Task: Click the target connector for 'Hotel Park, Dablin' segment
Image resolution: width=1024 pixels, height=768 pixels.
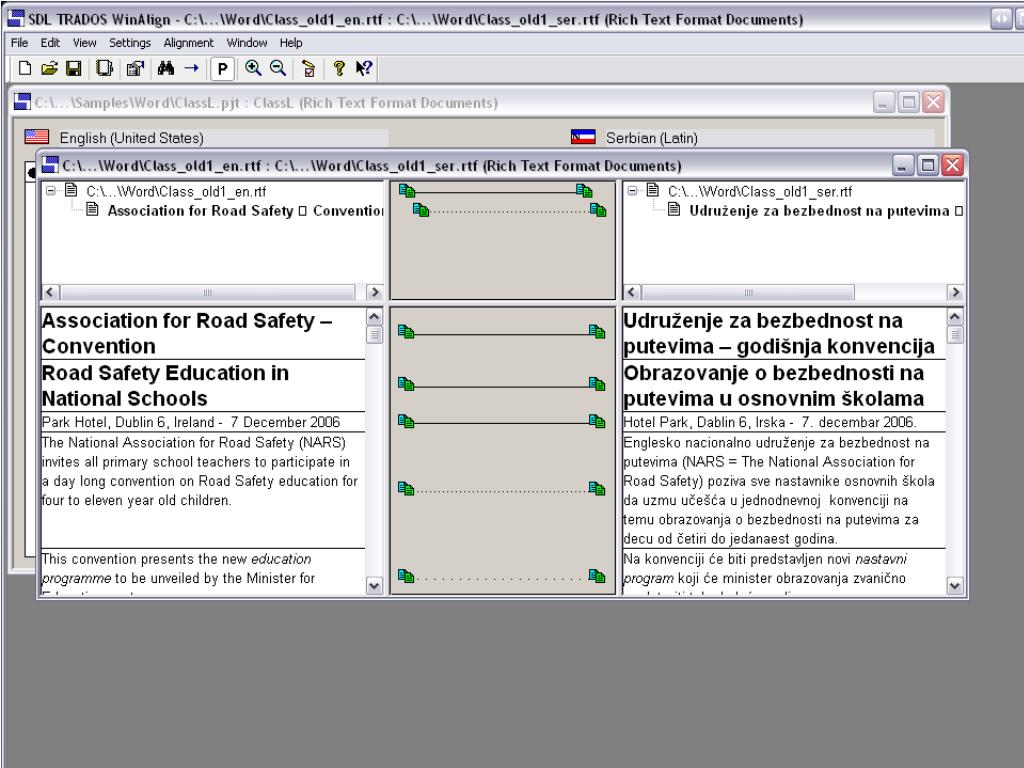Action: tap(597, 421)
